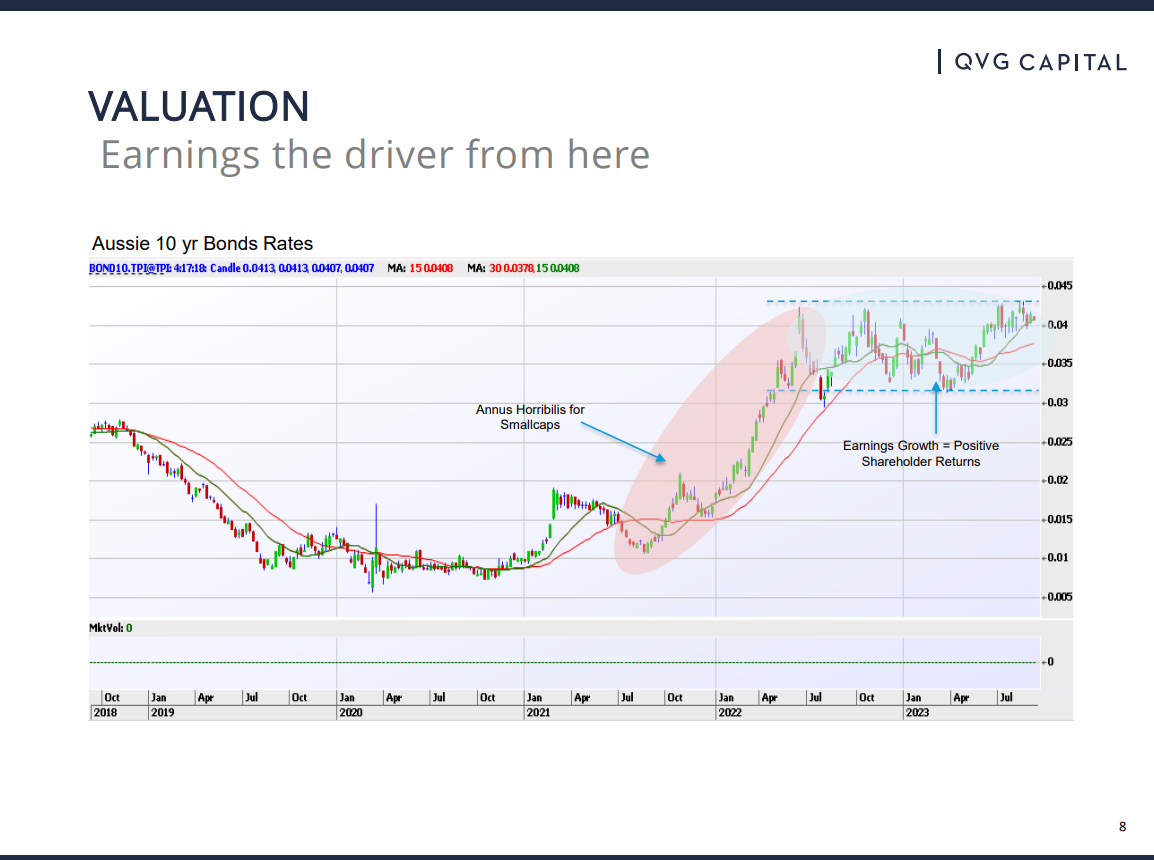Image resolution: width=1154 pixels, height=860 pixels.
Task: Click the 'Aussie 10 yr Bonds Rates' chart title
Action: (202, 243)
